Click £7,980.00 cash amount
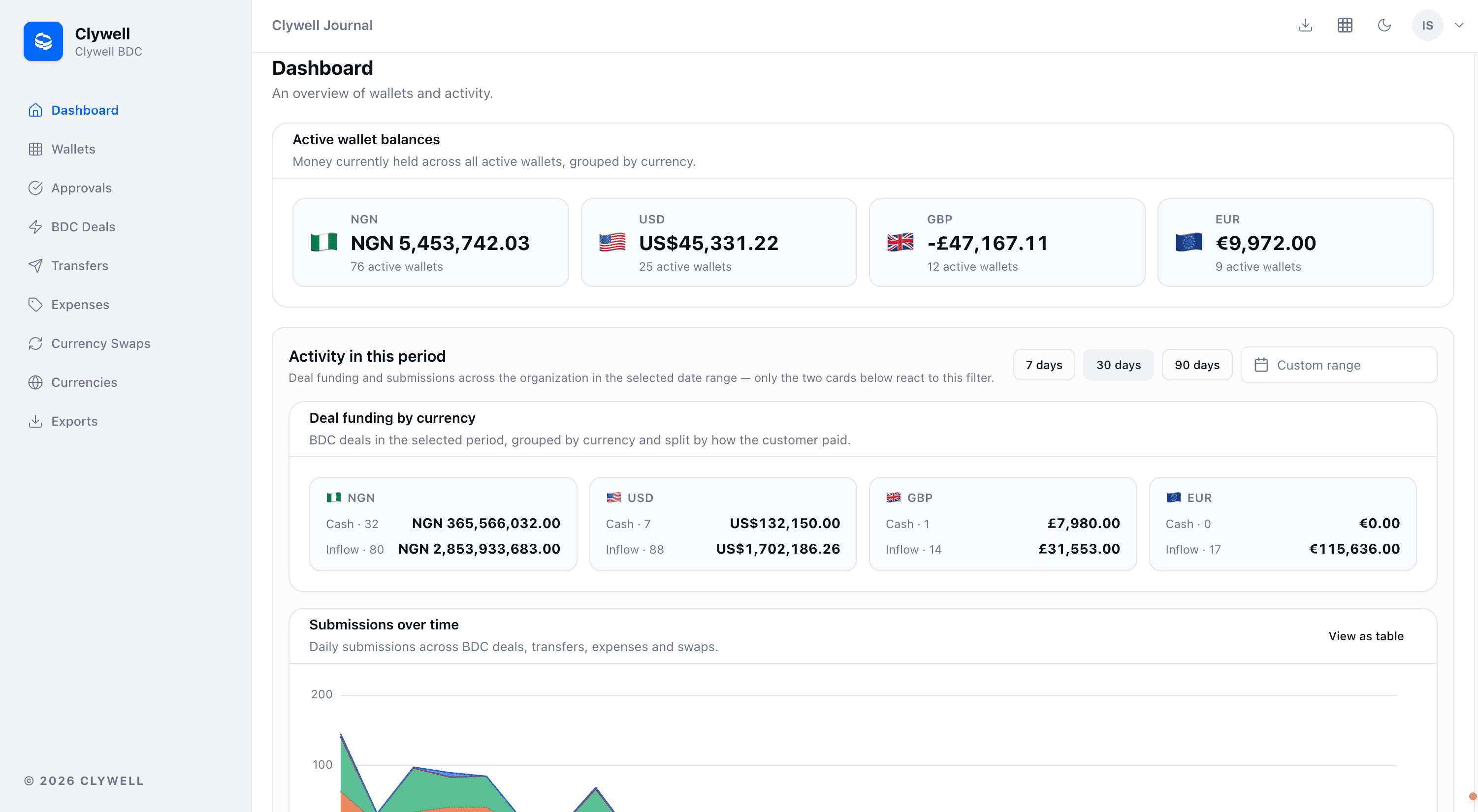This screenshot has height=812, width=1478. [x=1083, y=523]
